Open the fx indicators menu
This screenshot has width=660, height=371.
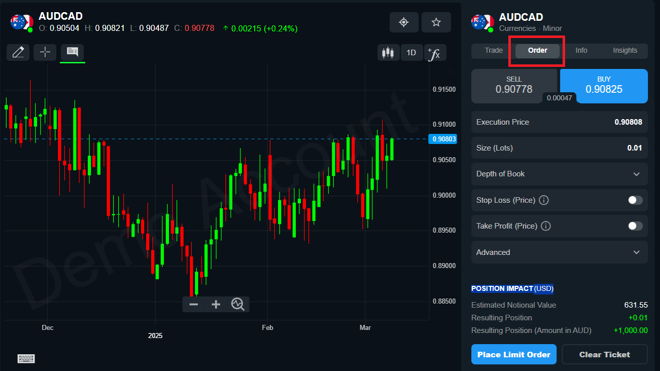coord(434,53)
